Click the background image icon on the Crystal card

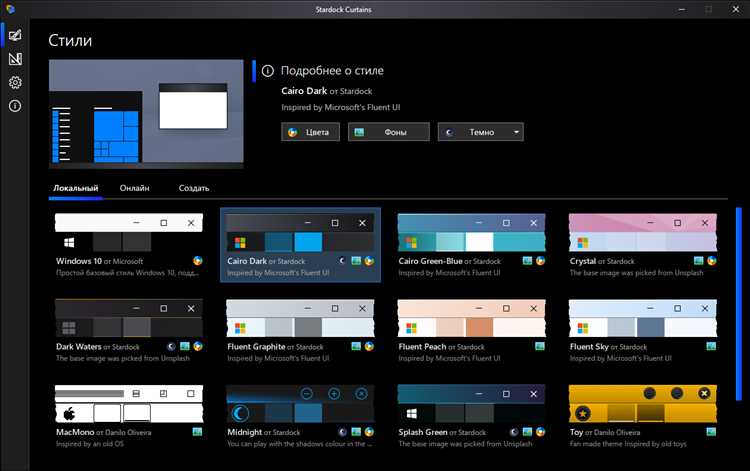coord(698,261)
